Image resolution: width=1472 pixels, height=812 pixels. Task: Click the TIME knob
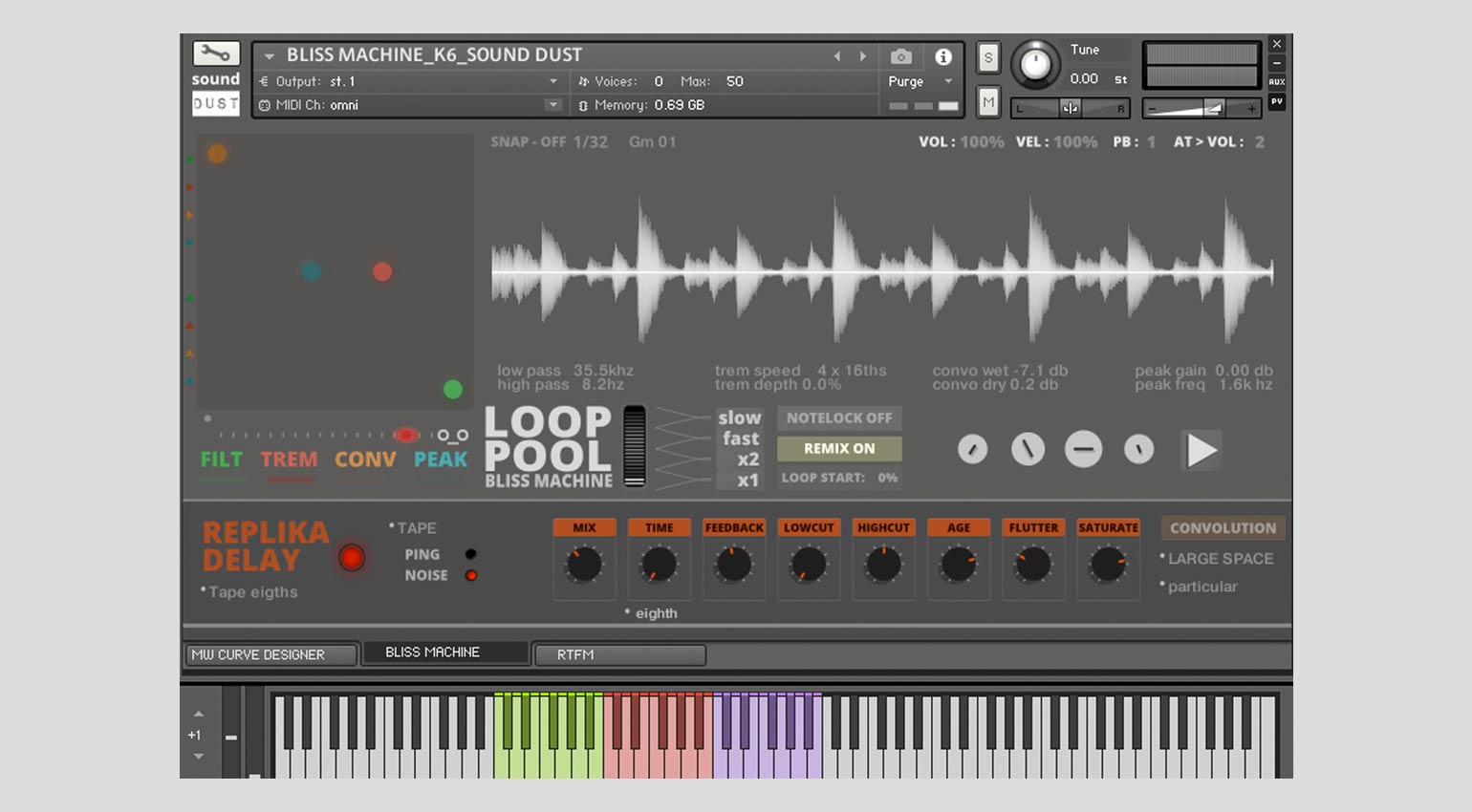pos(659,565)
